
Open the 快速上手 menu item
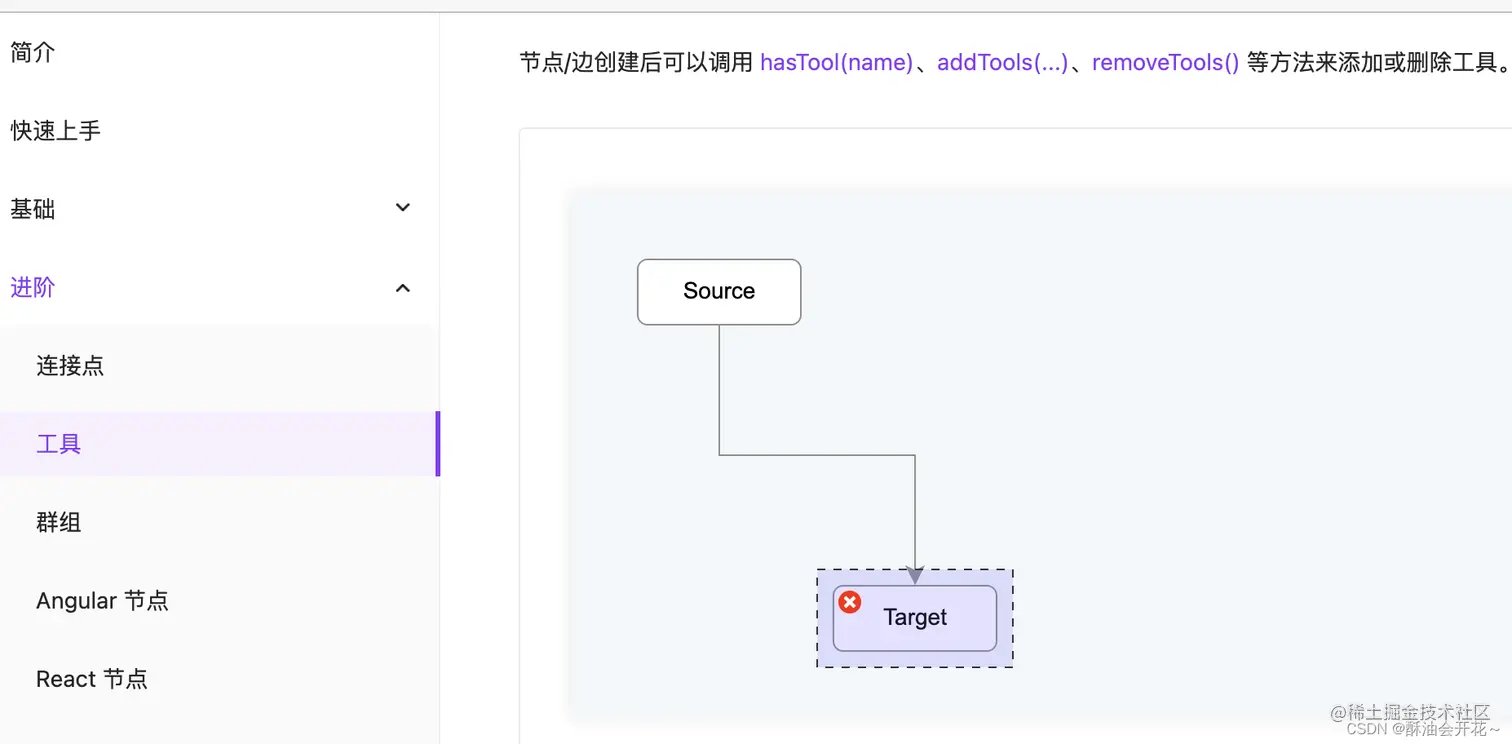coord(55,130)
